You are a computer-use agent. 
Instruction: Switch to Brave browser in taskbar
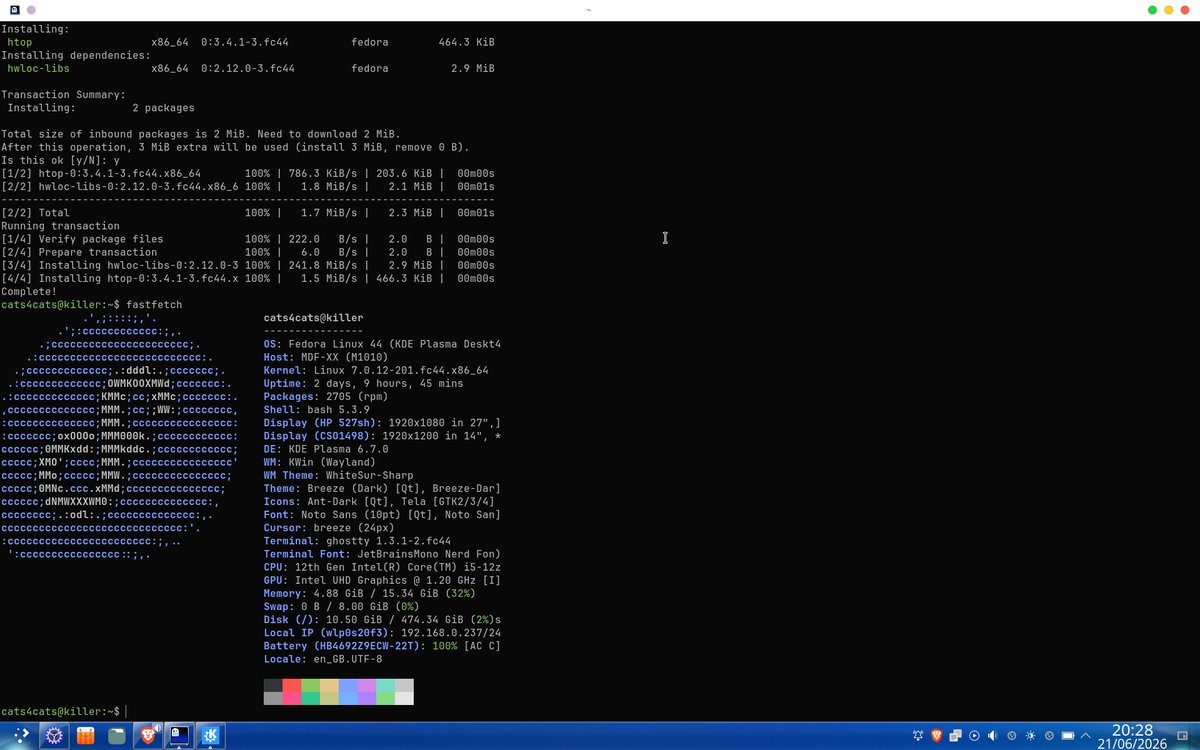pos(149,736)
